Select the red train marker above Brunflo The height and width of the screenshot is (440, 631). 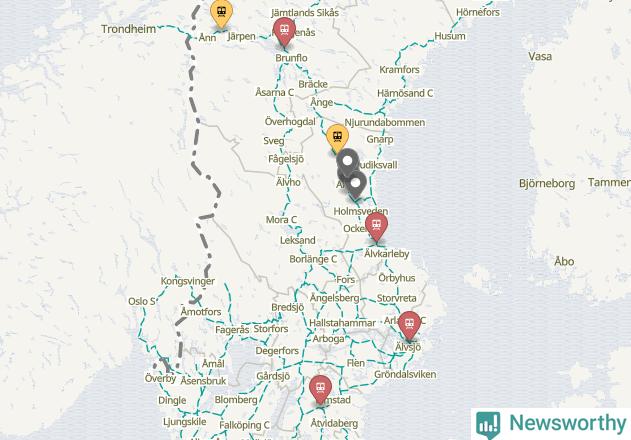click(284, 32)
